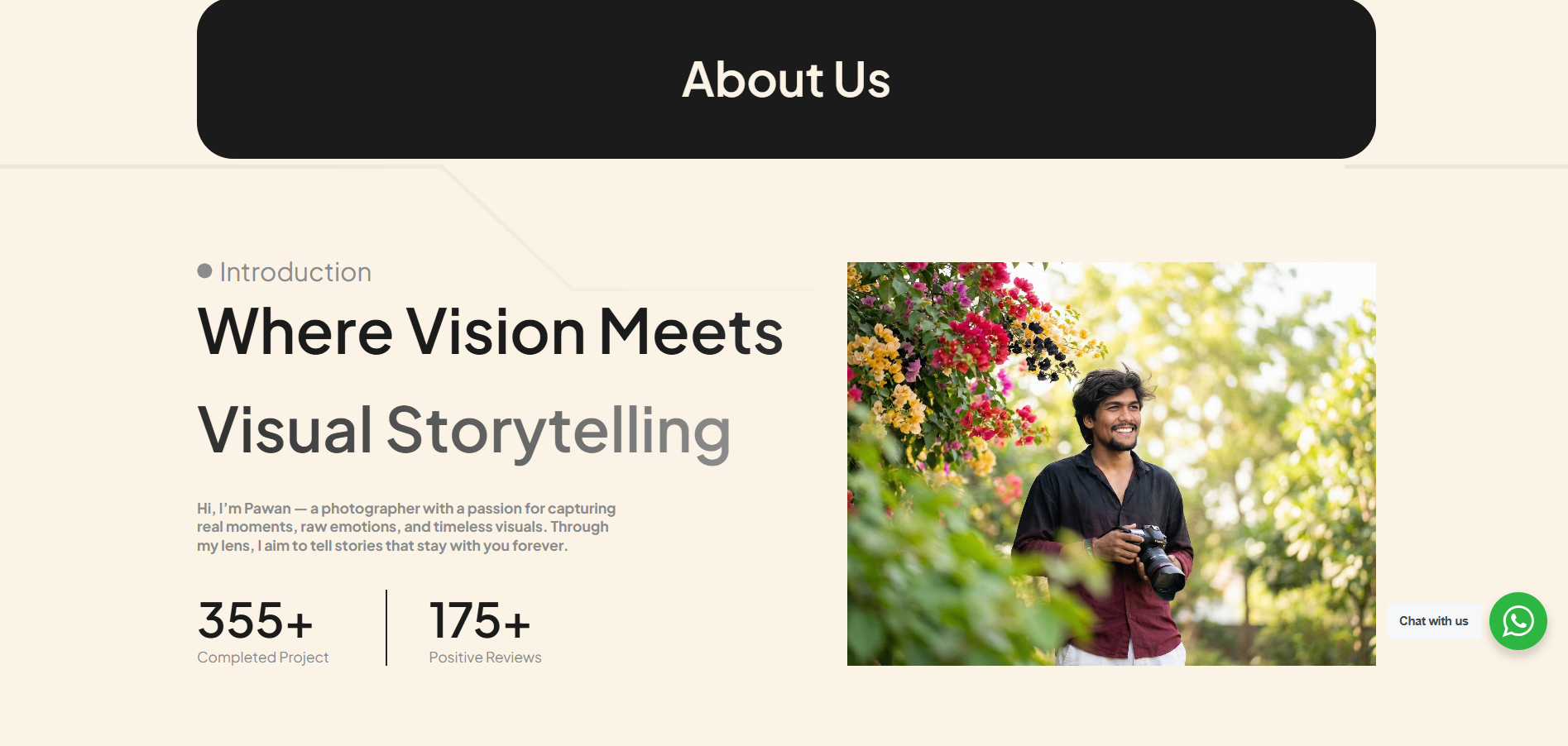Click the dark word "Visual" in heading

coord(285,430)
